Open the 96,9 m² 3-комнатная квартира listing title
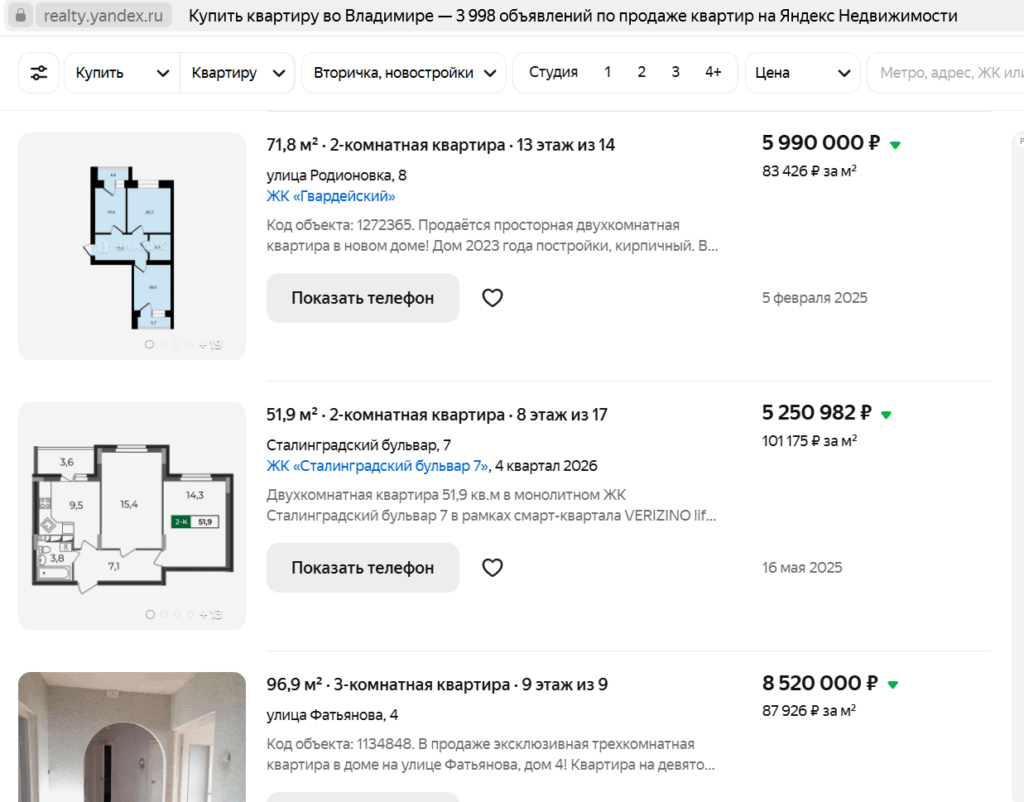Viewport: 1024px width, 802px height. click(x=437, y=684)
